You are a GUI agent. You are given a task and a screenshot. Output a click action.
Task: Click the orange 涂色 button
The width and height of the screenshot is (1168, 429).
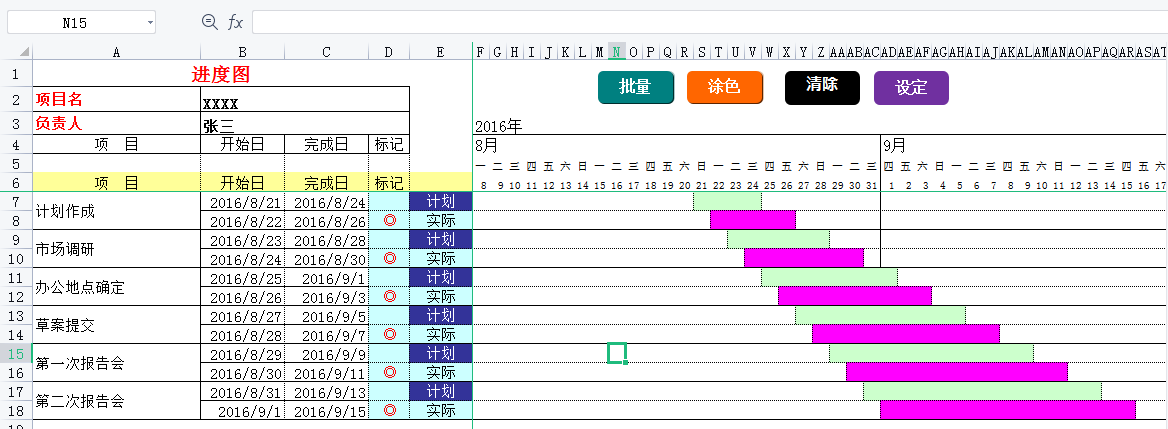(725, 86)
